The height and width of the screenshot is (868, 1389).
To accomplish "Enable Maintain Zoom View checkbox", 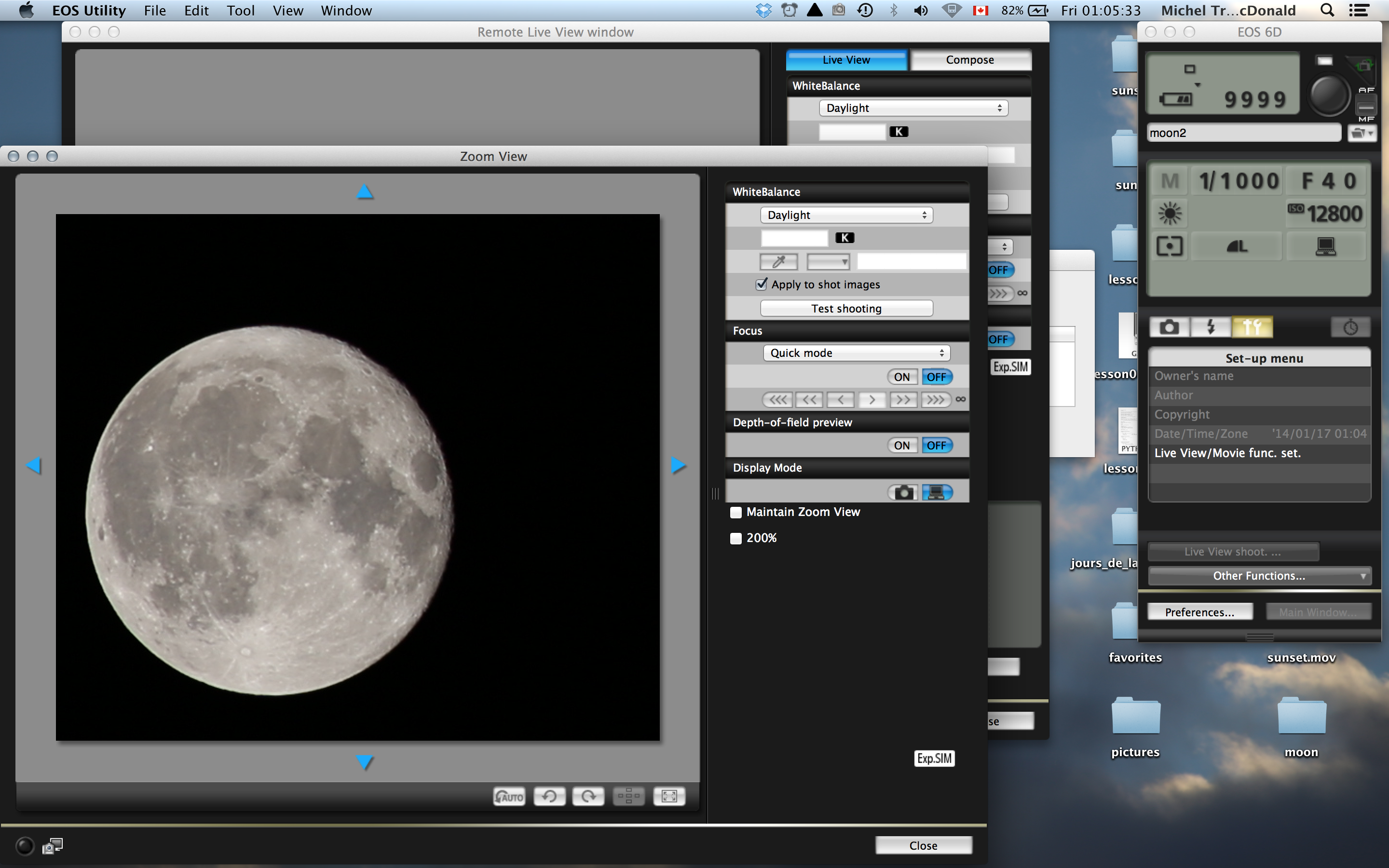I will tap(736, 512).
